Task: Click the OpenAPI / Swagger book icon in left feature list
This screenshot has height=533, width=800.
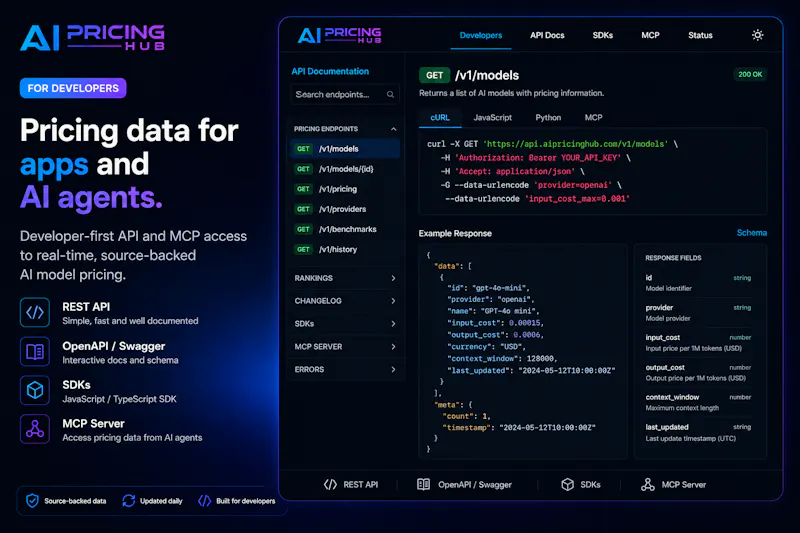Action: pyautogui.click(x=35, y=351)
